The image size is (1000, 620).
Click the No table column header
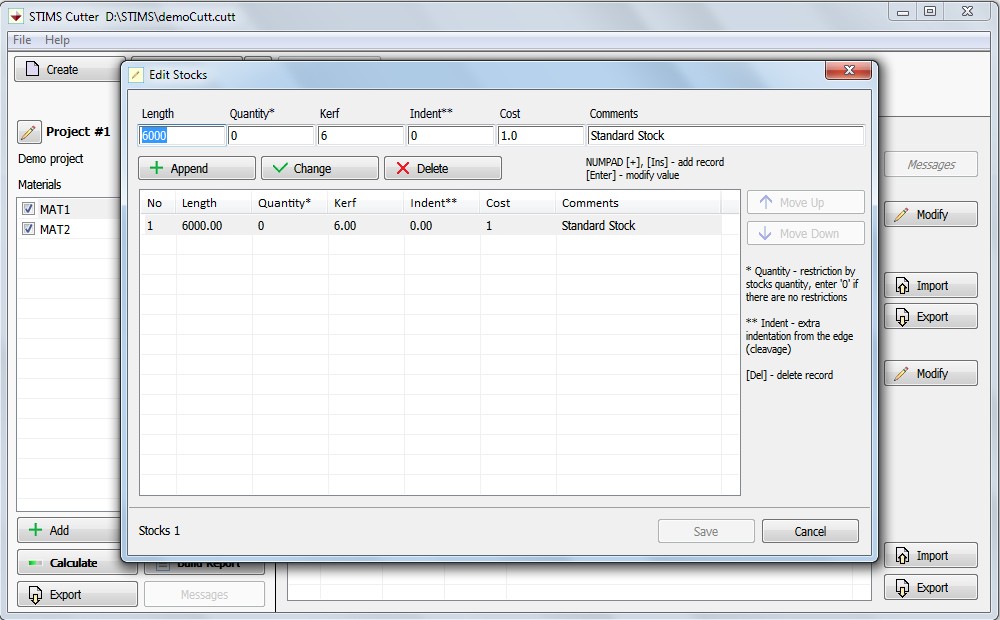158,203
